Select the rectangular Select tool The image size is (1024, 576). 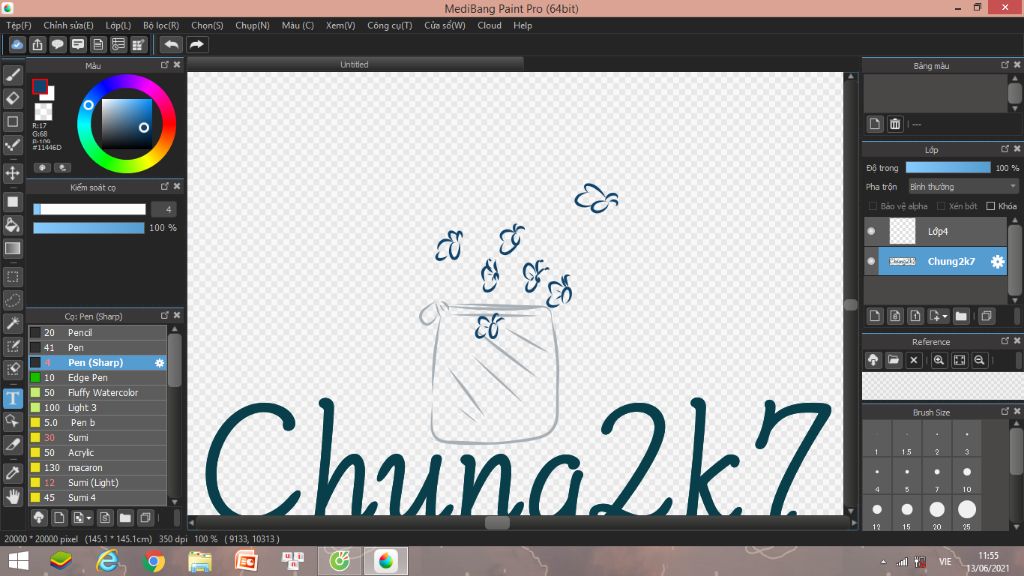point(12,277)
